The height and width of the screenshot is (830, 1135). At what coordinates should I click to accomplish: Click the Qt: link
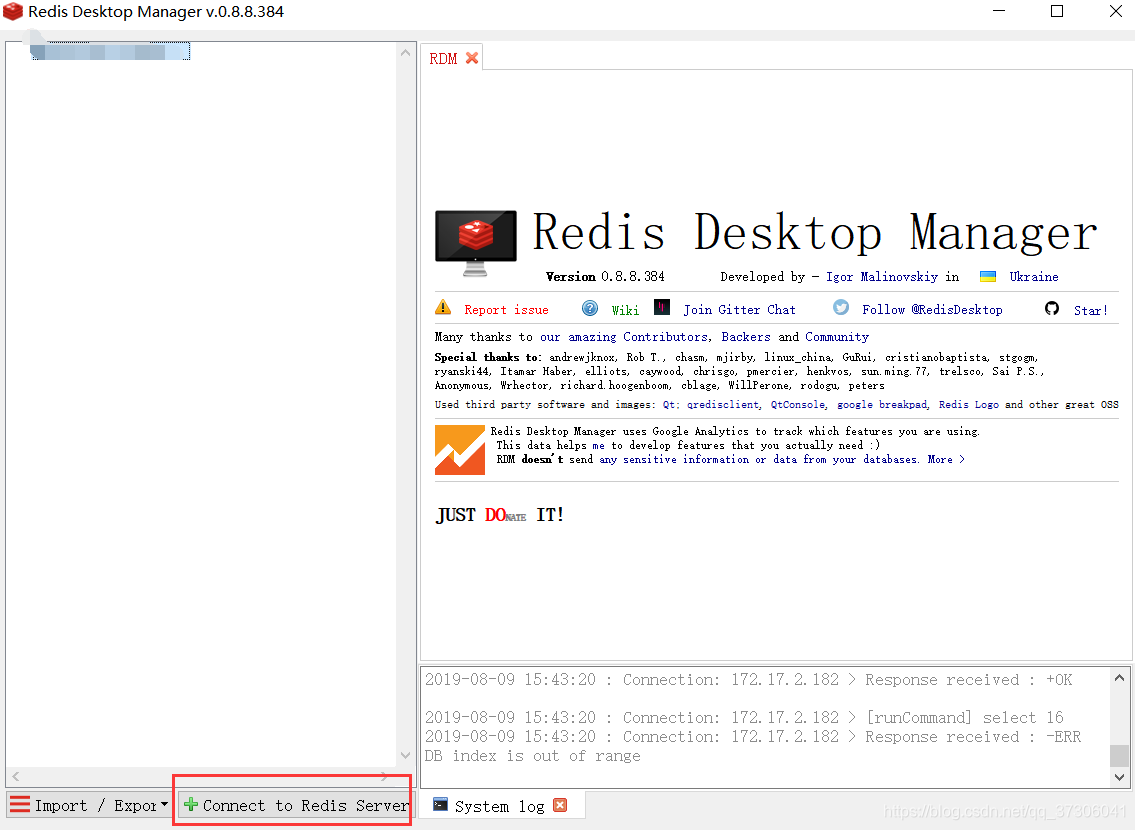point(671,405)
